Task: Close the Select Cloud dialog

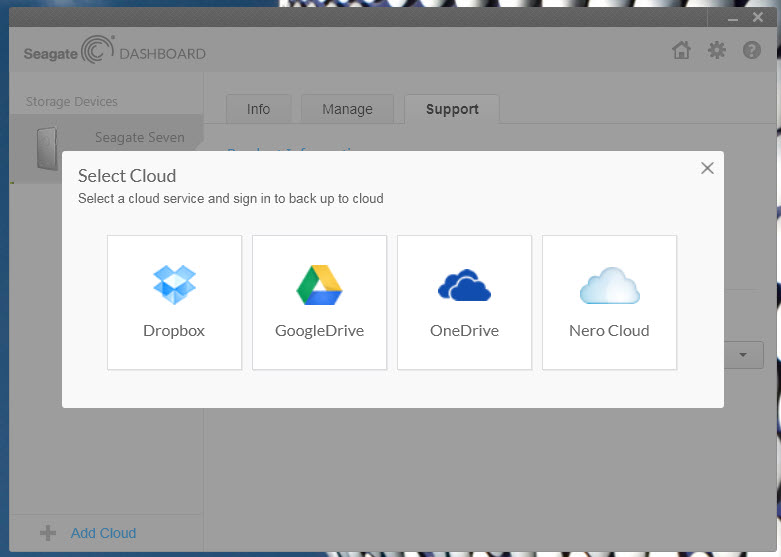Action: pyautogui.click(x=707, y=168)
